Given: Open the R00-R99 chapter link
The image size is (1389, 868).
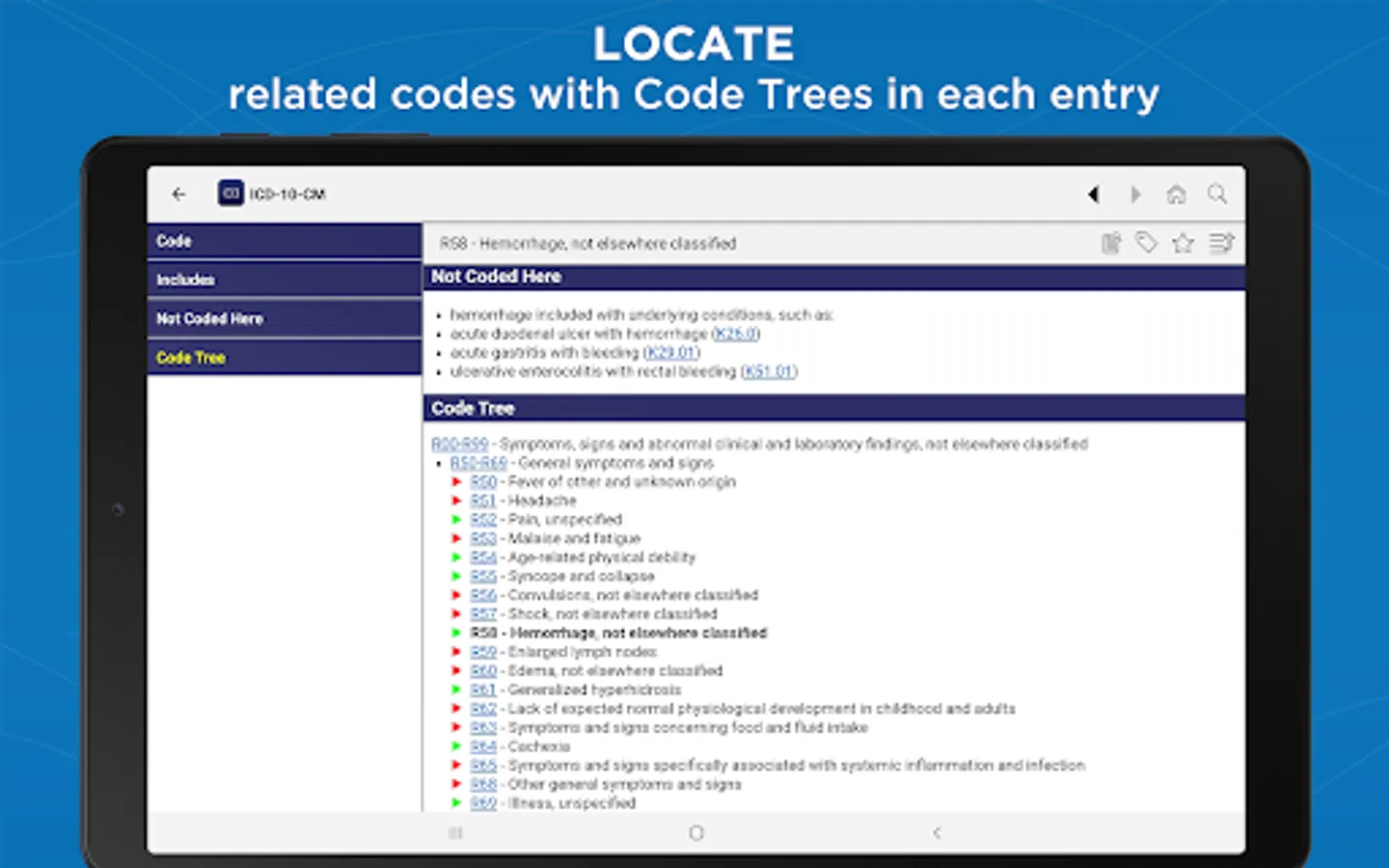Looking at the screenshot, I should [x=460, y=444].
